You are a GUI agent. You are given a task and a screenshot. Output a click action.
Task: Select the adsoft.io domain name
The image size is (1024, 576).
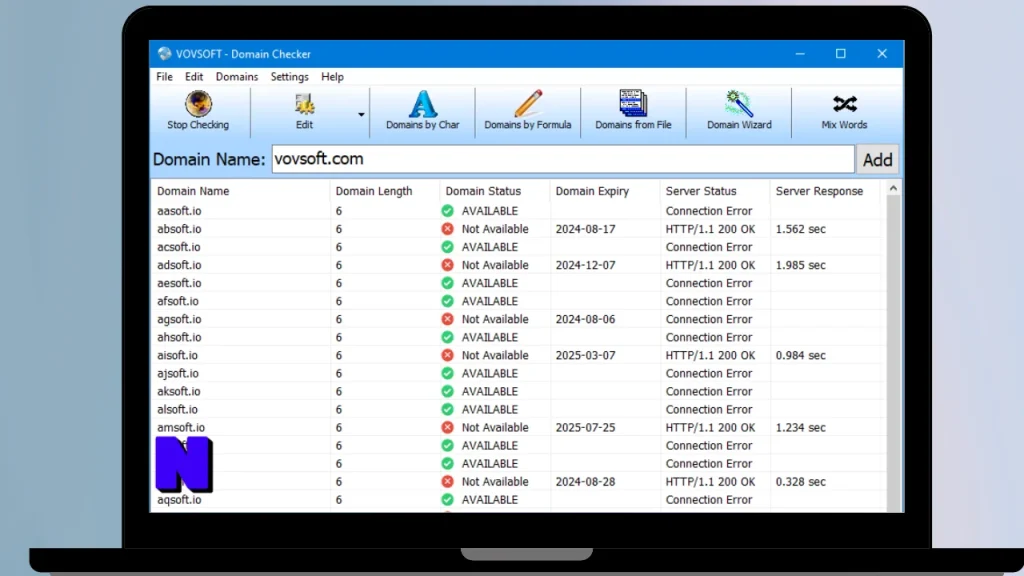179,264
